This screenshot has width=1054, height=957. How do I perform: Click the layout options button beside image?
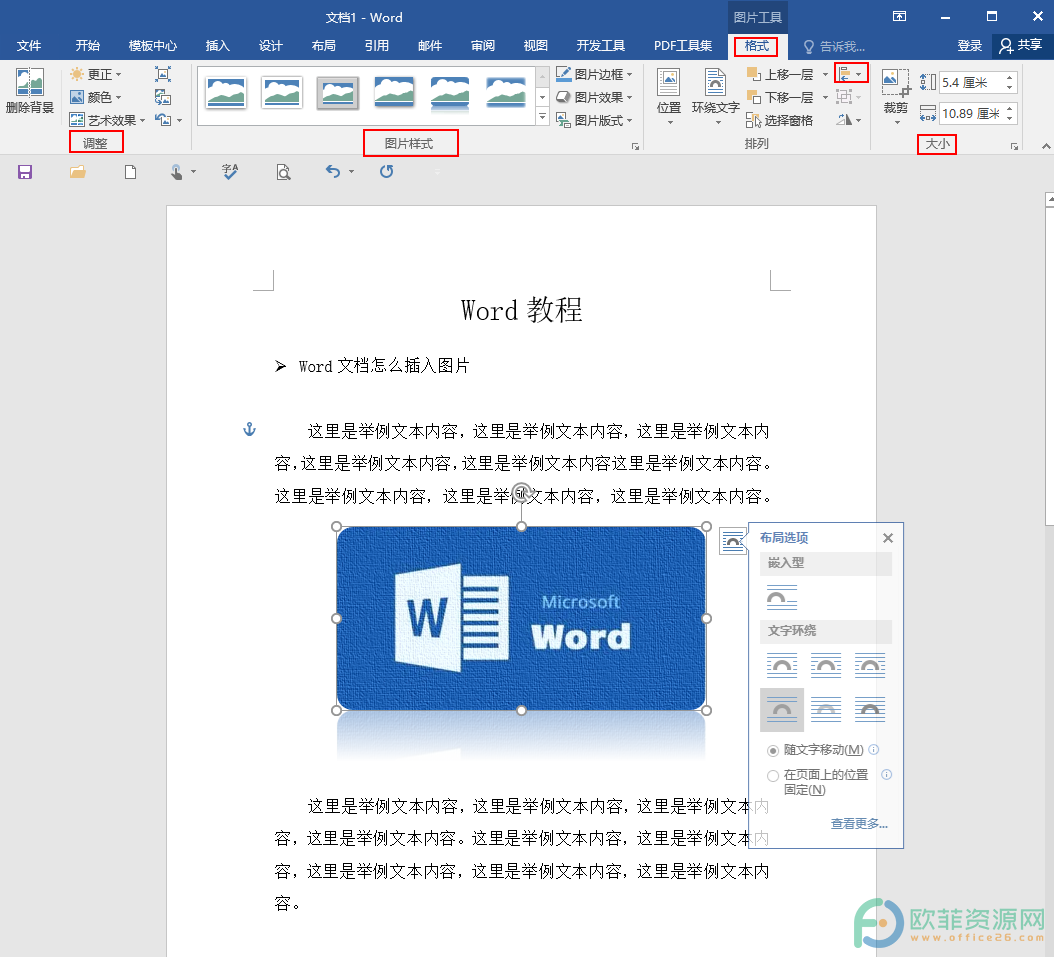click(733, 541)
